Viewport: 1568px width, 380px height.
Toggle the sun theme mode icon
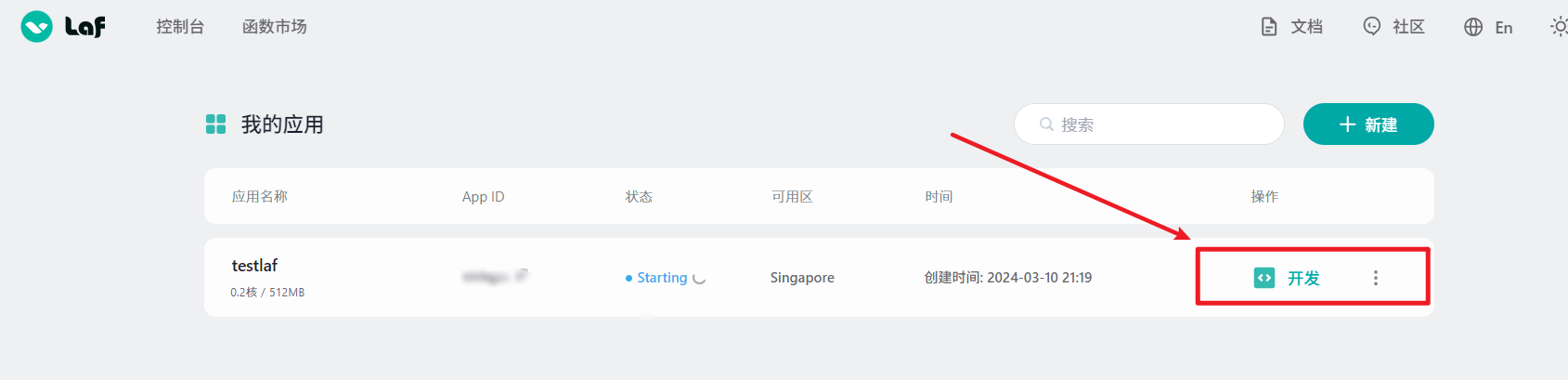1560,27
